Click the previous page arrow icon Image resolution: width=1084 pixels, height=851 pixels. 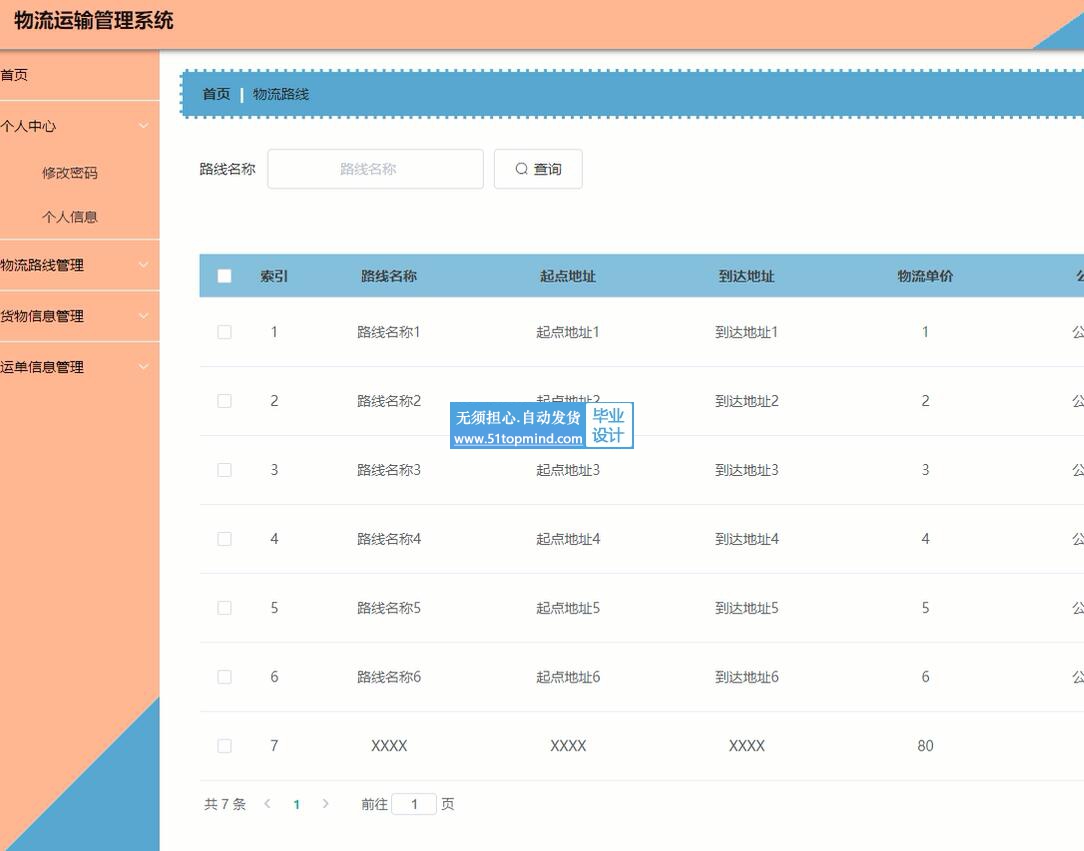point(267,804)
